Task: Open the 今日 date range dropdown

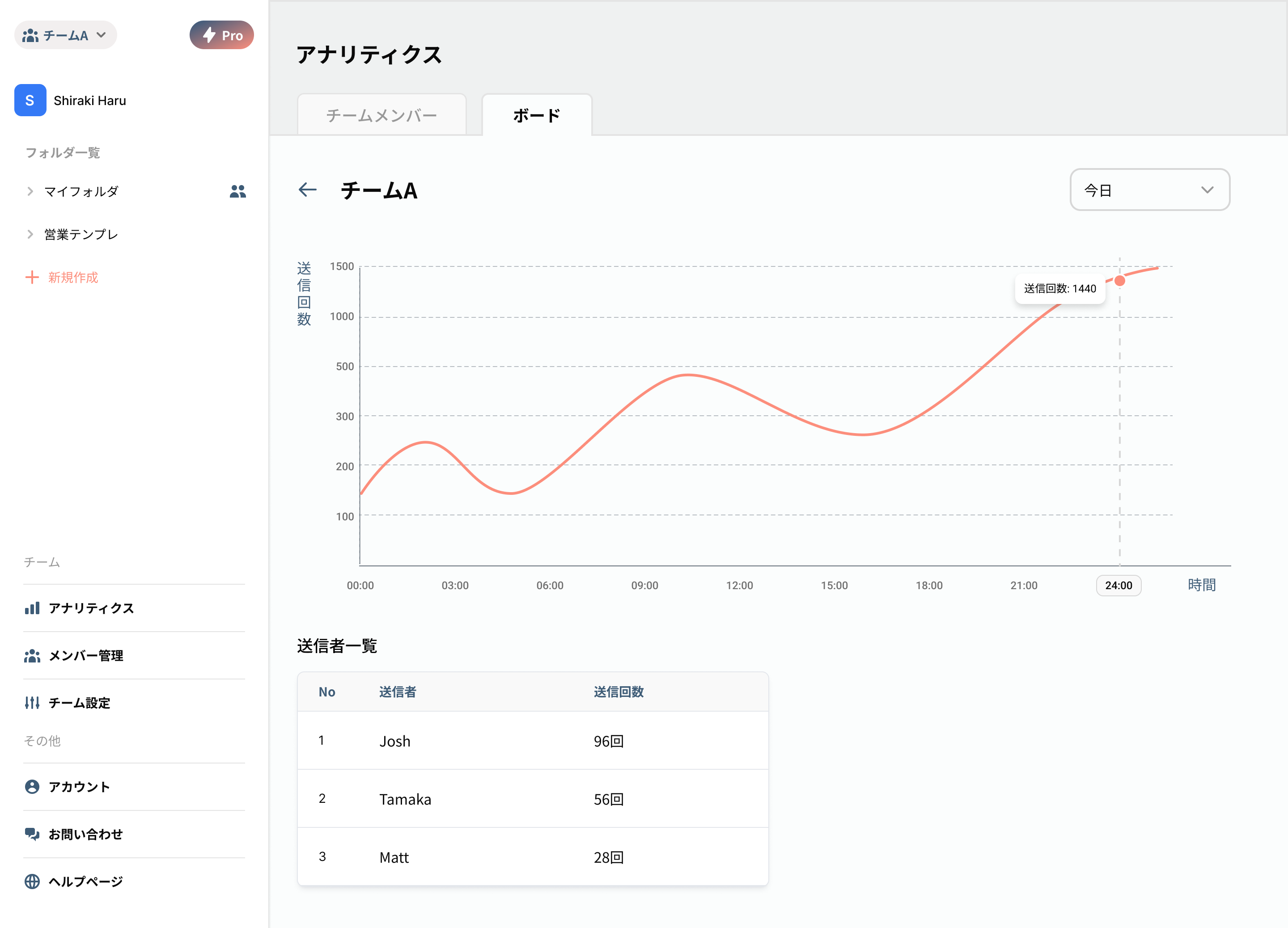Action: [1149, 190]
